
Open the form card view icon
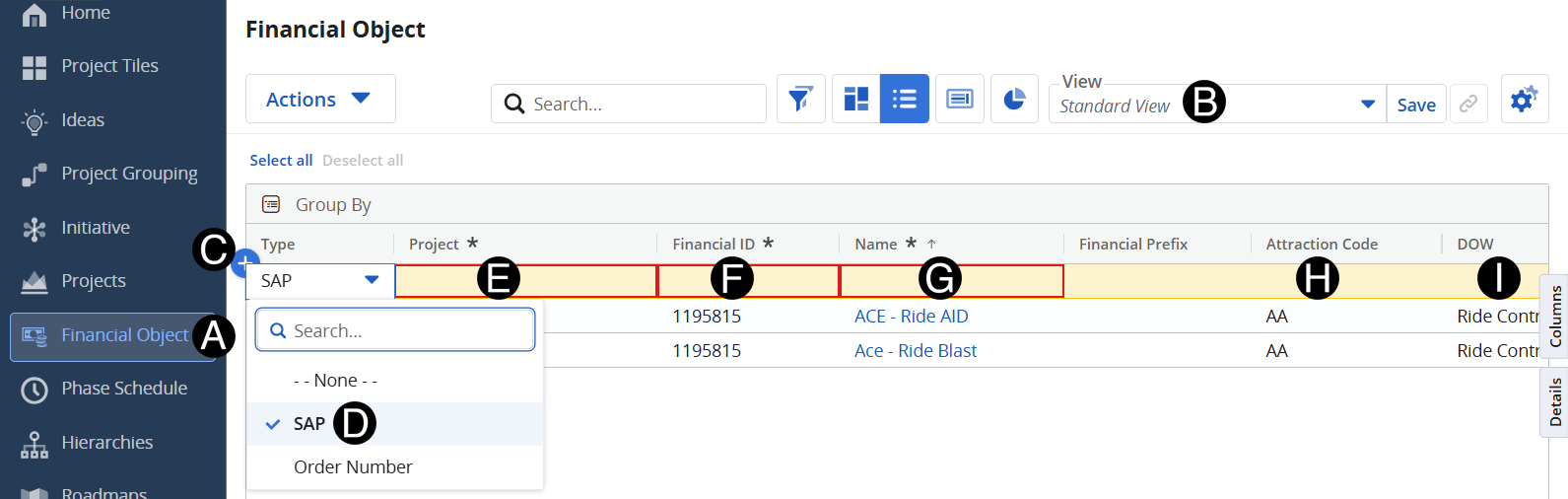coord(959,100)
